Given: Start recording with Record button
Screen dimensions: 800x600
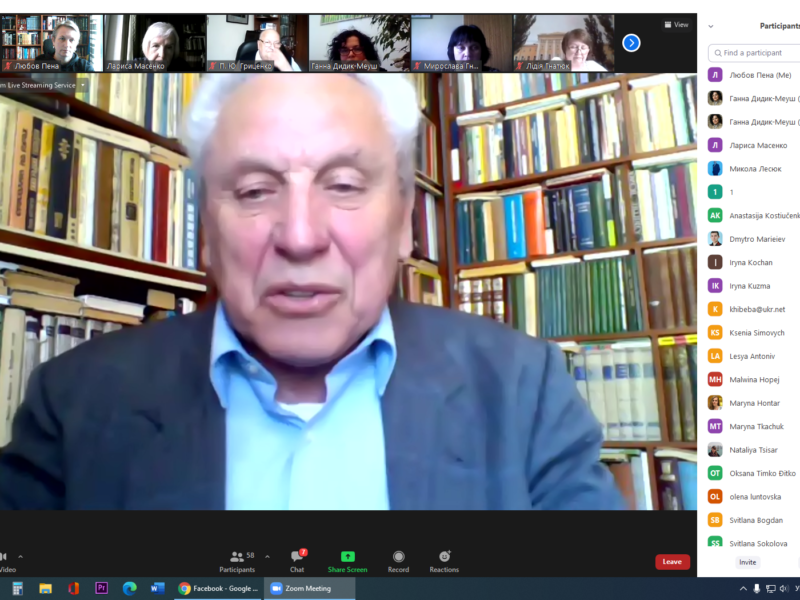Looking at the screenshot, I should (x=398, y=557).
